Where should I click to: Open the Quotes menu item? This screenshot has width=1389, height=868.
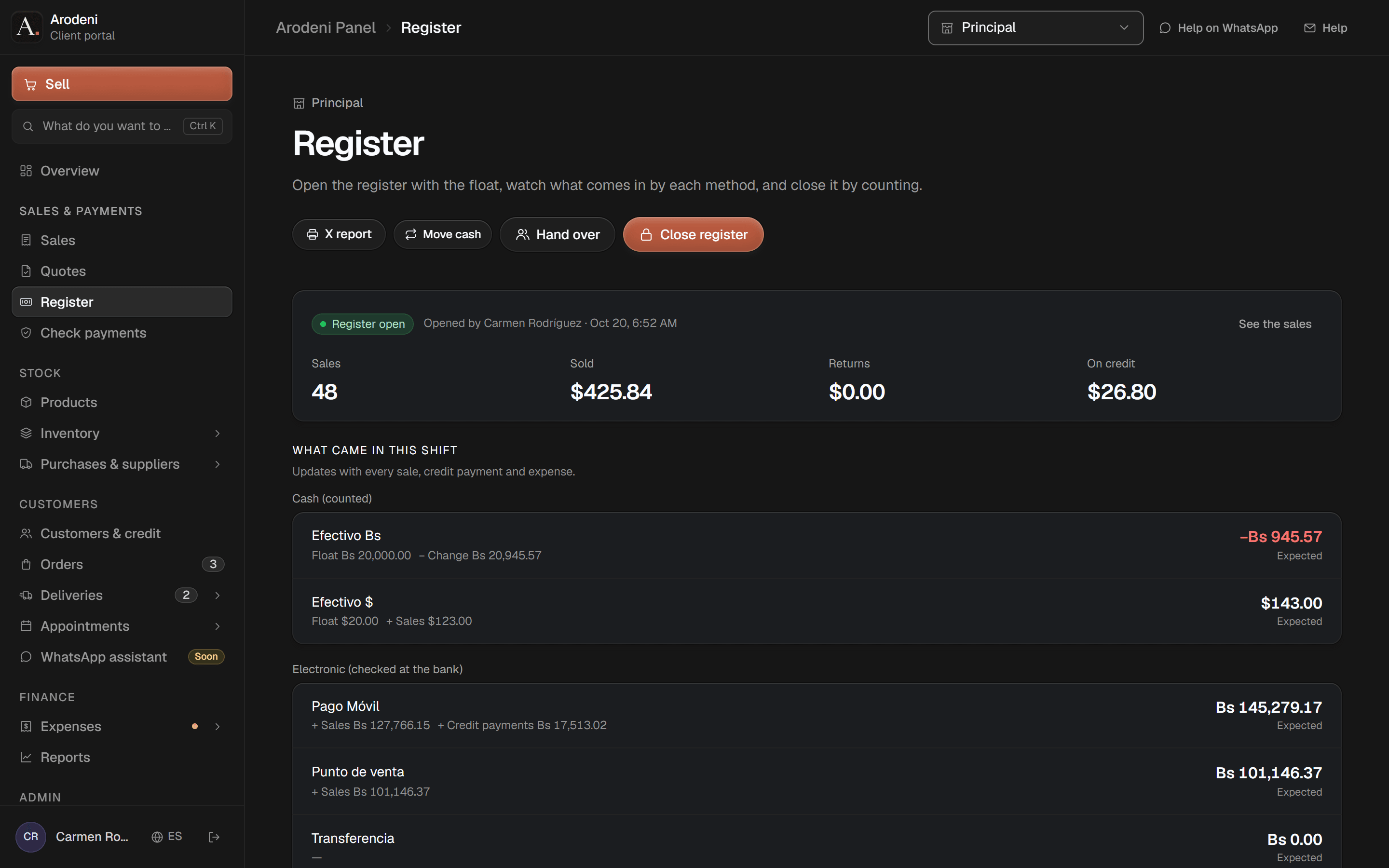[x=122, y=271]
